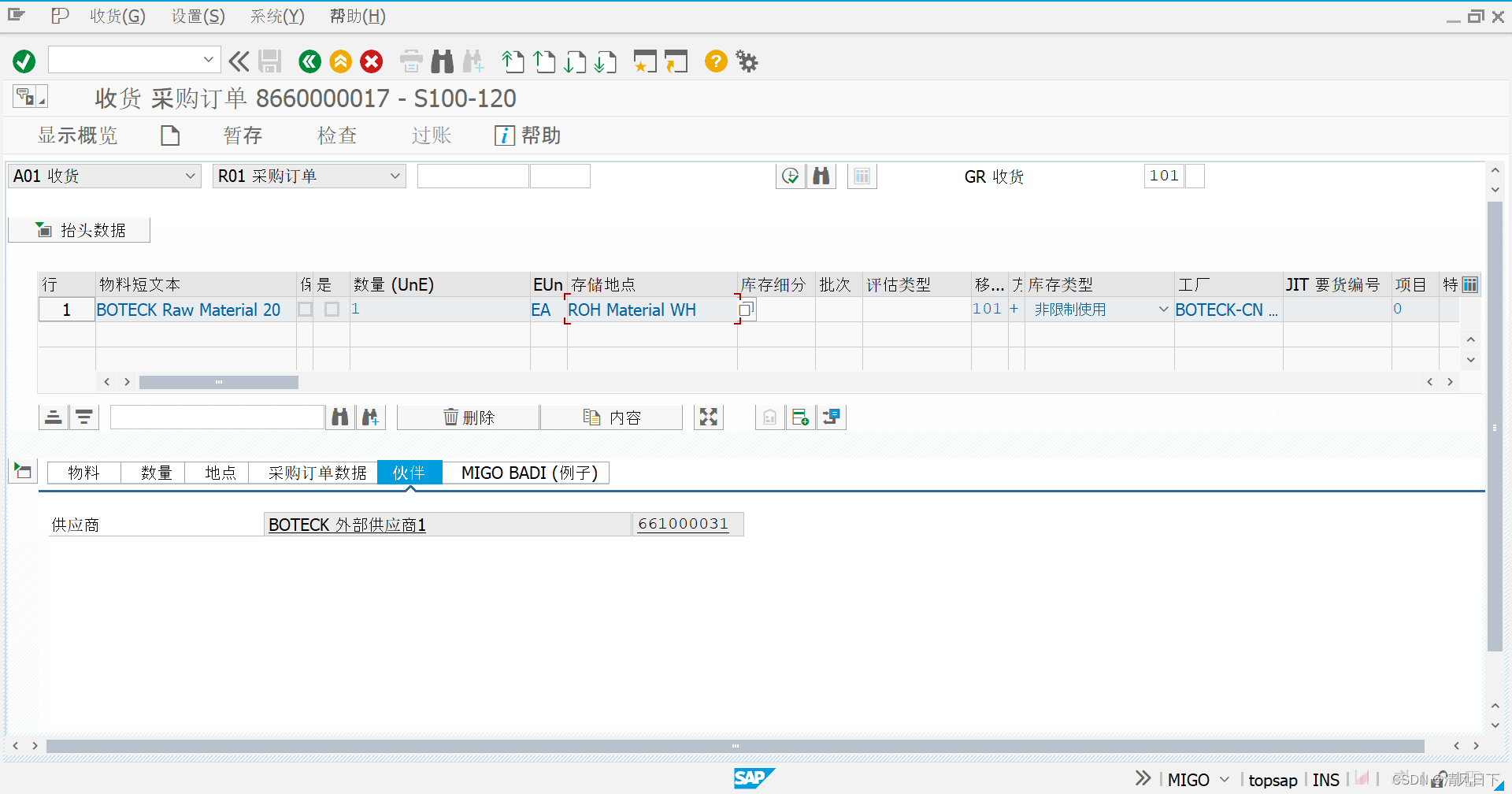Image resolution: width=1512 pixels, height=794 pixels.
Task: Click the Print icon in toolbar
Action: point(411,61)
